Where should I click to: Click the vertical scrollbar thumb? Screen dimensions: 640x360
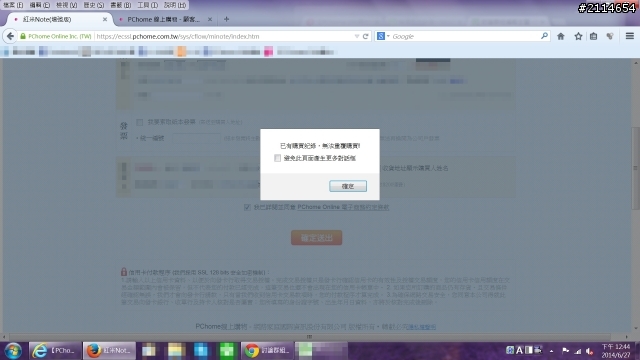click(x=635, y=168)
